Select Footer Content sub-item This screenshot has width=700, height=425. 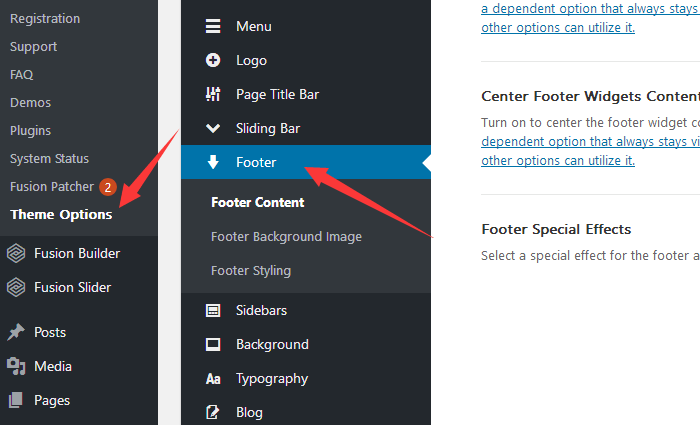click(x=258, y=202)
